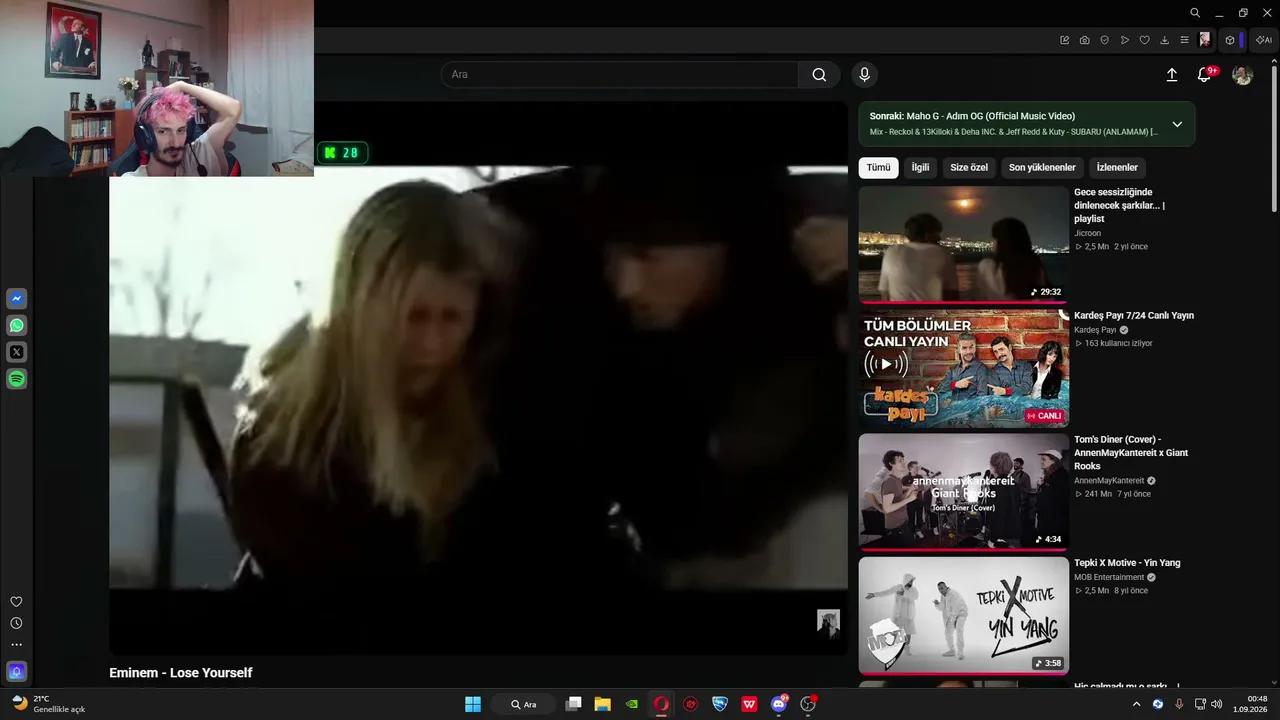Open the 'Gece sessizliğinde' playlist thumbnail
This screenshot has width=1280, height=720.
click(964, 245)
